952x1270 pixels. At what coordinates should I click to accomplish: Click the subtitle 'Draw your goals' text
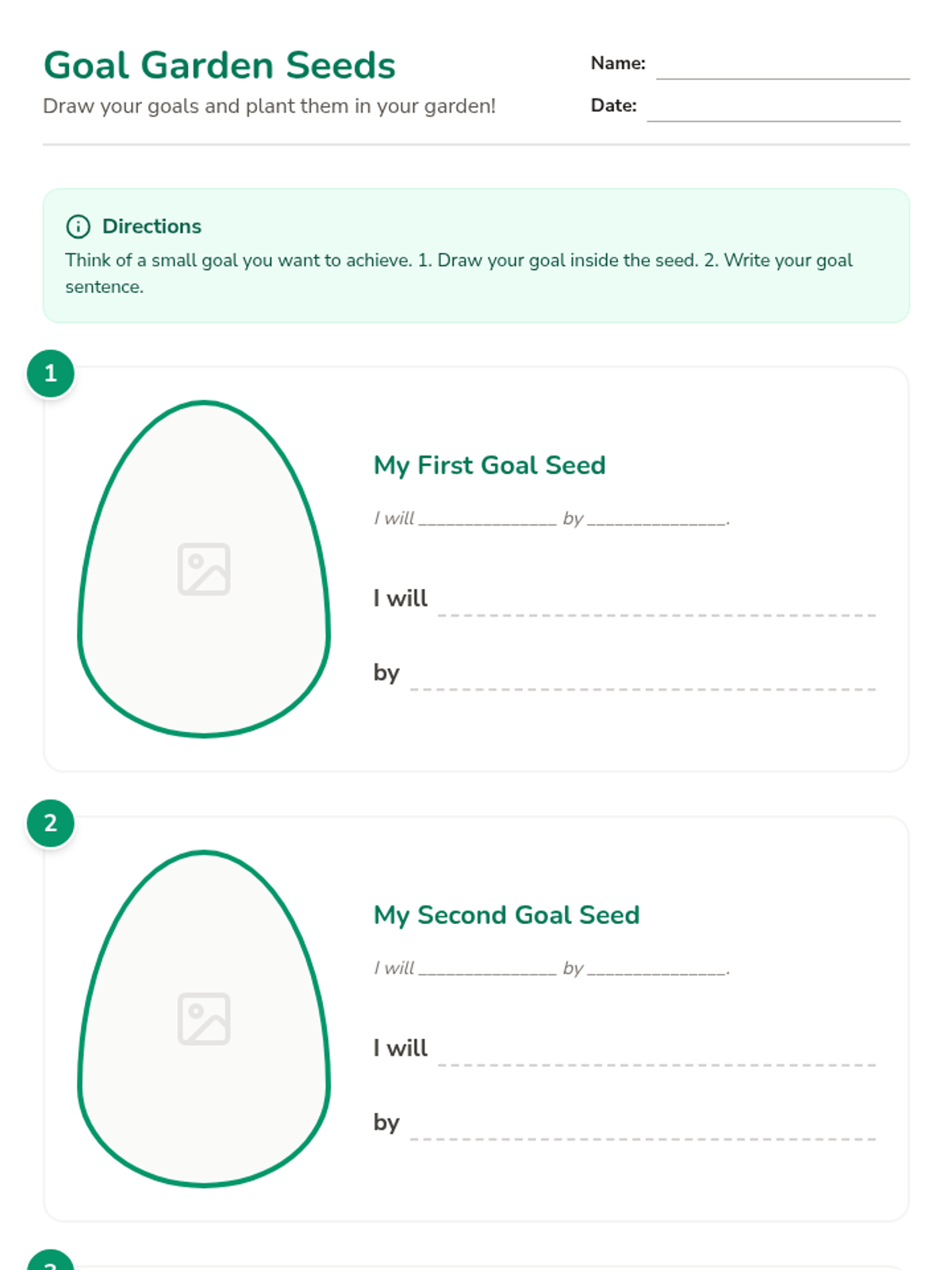tap(269, 106)
